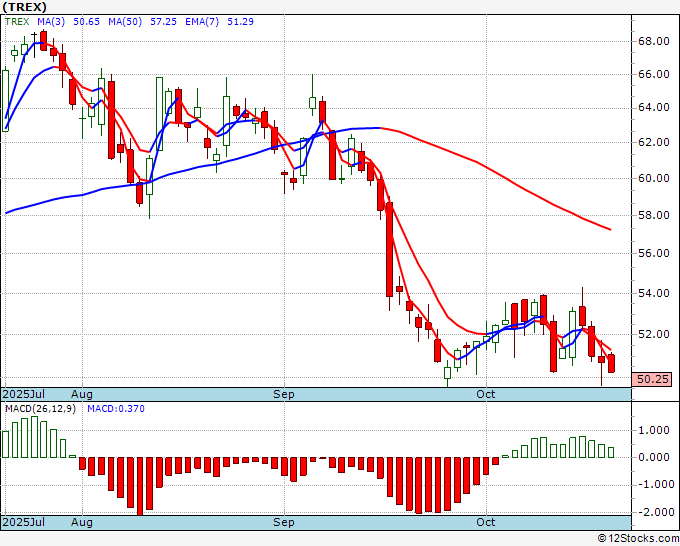Click Sep on price chart date axis

(x=284, y=394)
